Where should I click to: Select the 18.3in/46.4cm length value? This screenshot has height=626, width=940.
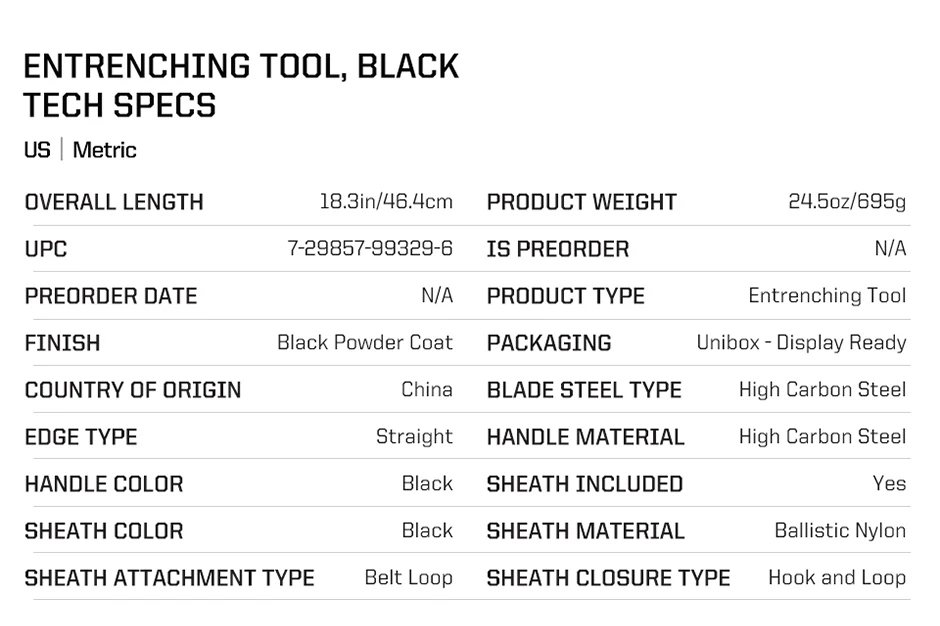(386, 201)
